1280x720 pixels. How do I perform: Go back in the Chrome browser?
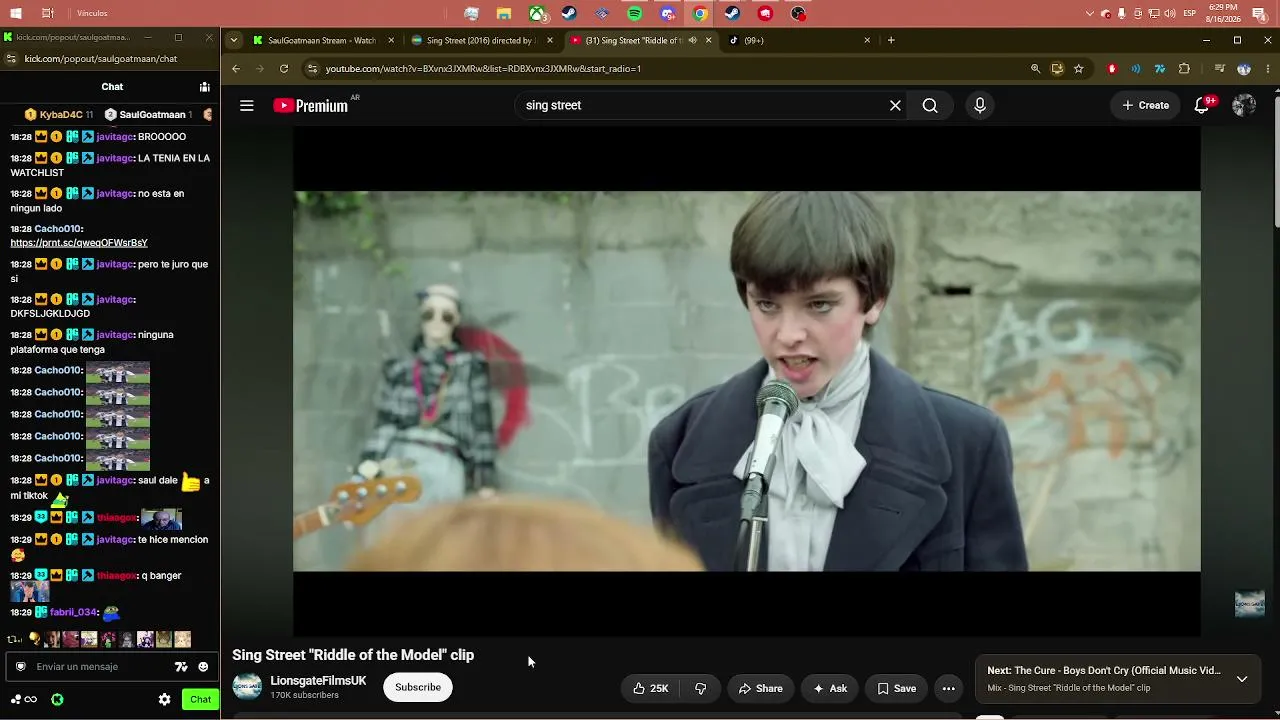point(236,69)
